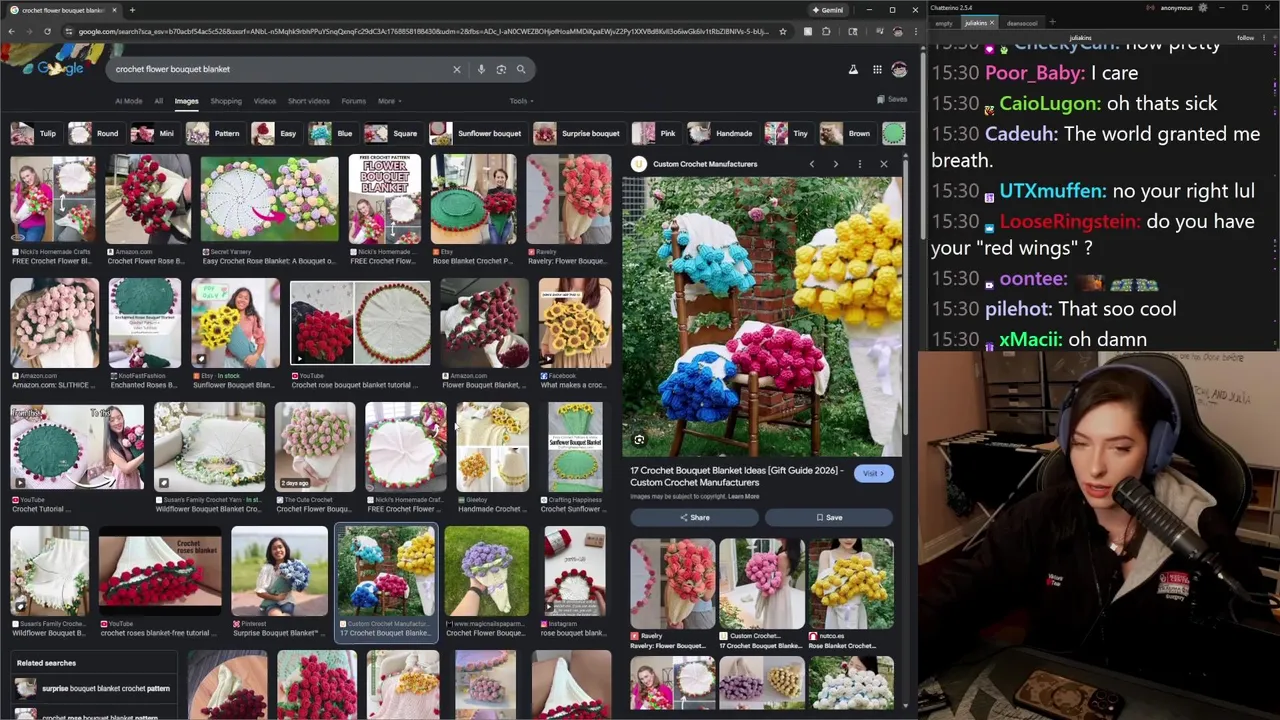Viewport: 1280px width, 720px height.
Task: Switch to the Videos tab
Action: tap(264, 101)
